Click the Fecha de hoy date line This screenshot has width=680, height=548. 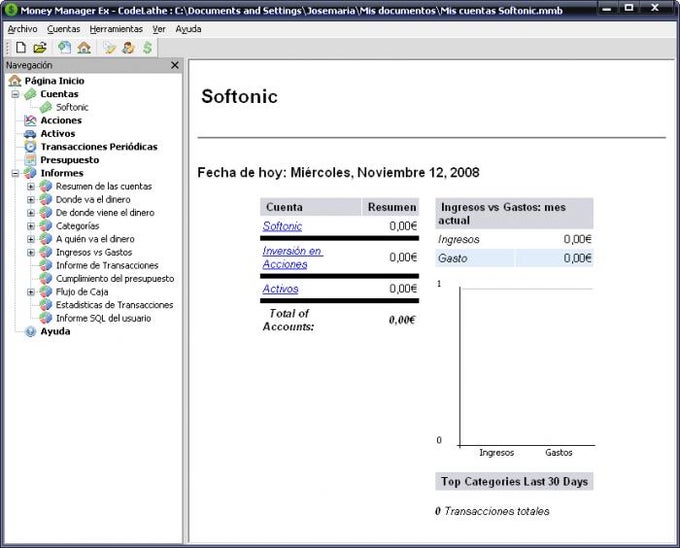(338, 173)
